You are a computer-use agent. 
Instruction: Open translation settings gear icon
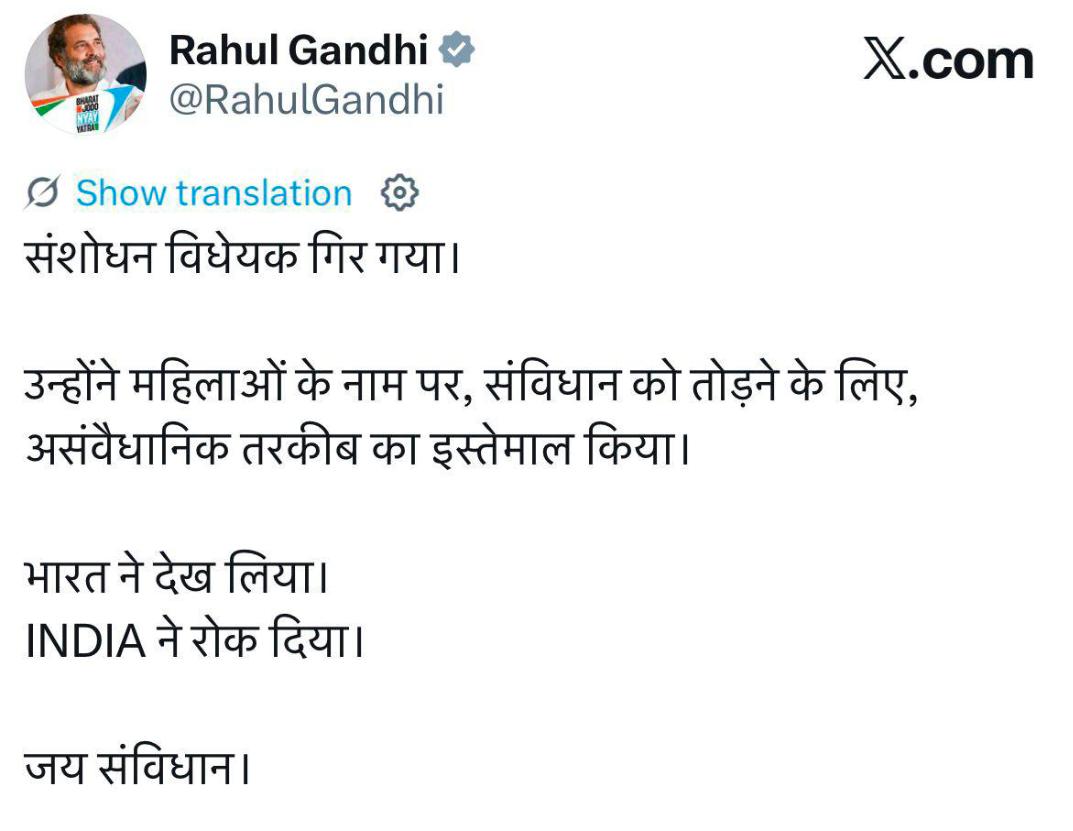pyautogui.click(x=400, y=193)
